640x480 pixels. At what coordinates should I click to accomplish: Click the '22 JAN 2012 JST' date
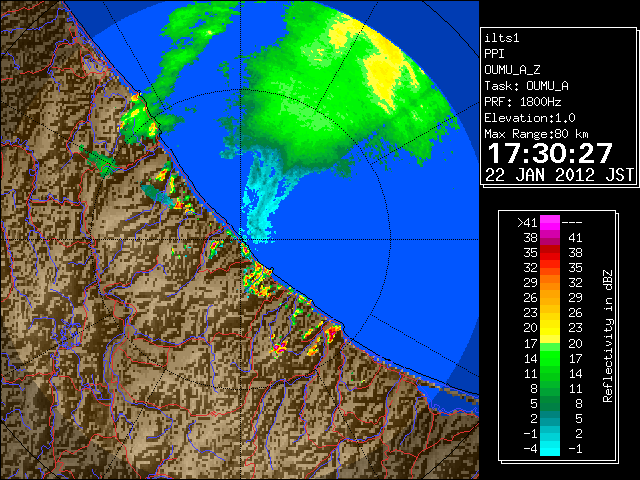coord(559,175)
